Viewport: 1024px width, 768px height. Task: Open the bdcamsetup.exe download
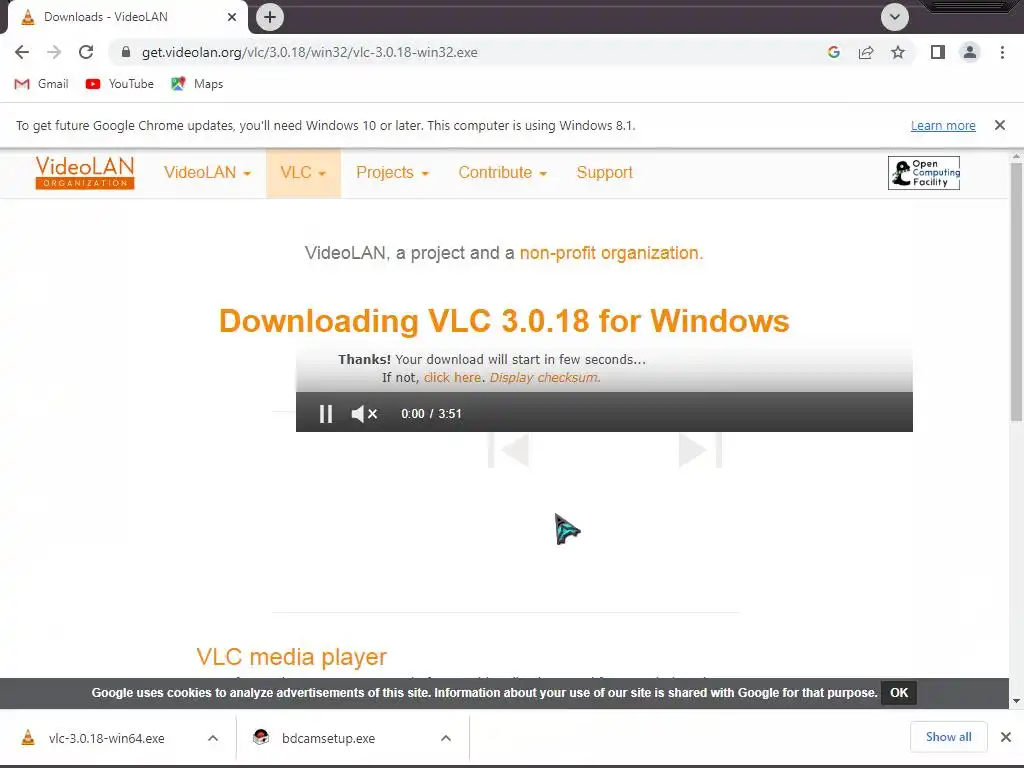[x=327, y=738]
